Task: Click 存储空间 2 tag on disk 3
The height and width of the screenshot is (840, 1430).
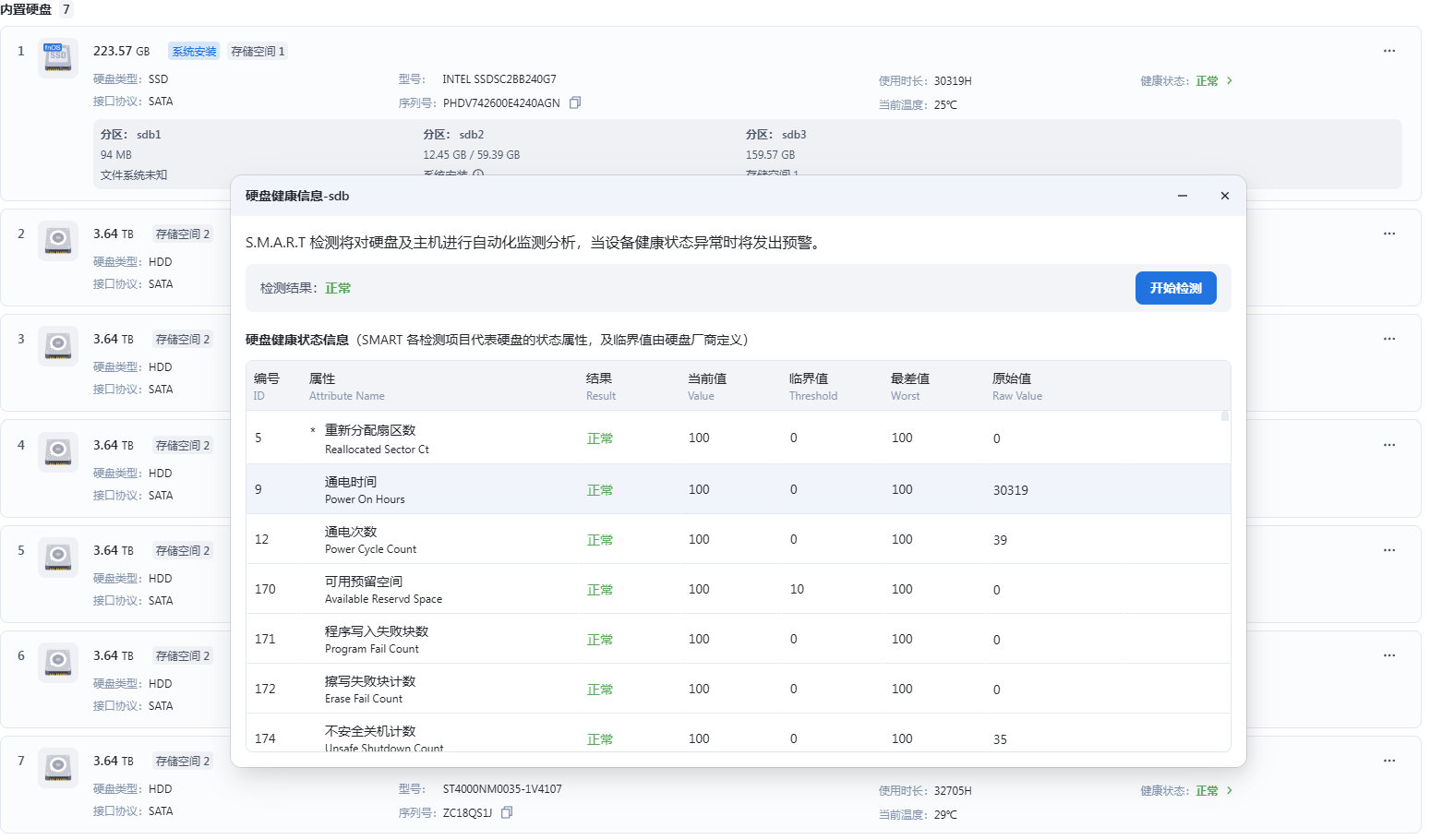Action: (183, 340)
